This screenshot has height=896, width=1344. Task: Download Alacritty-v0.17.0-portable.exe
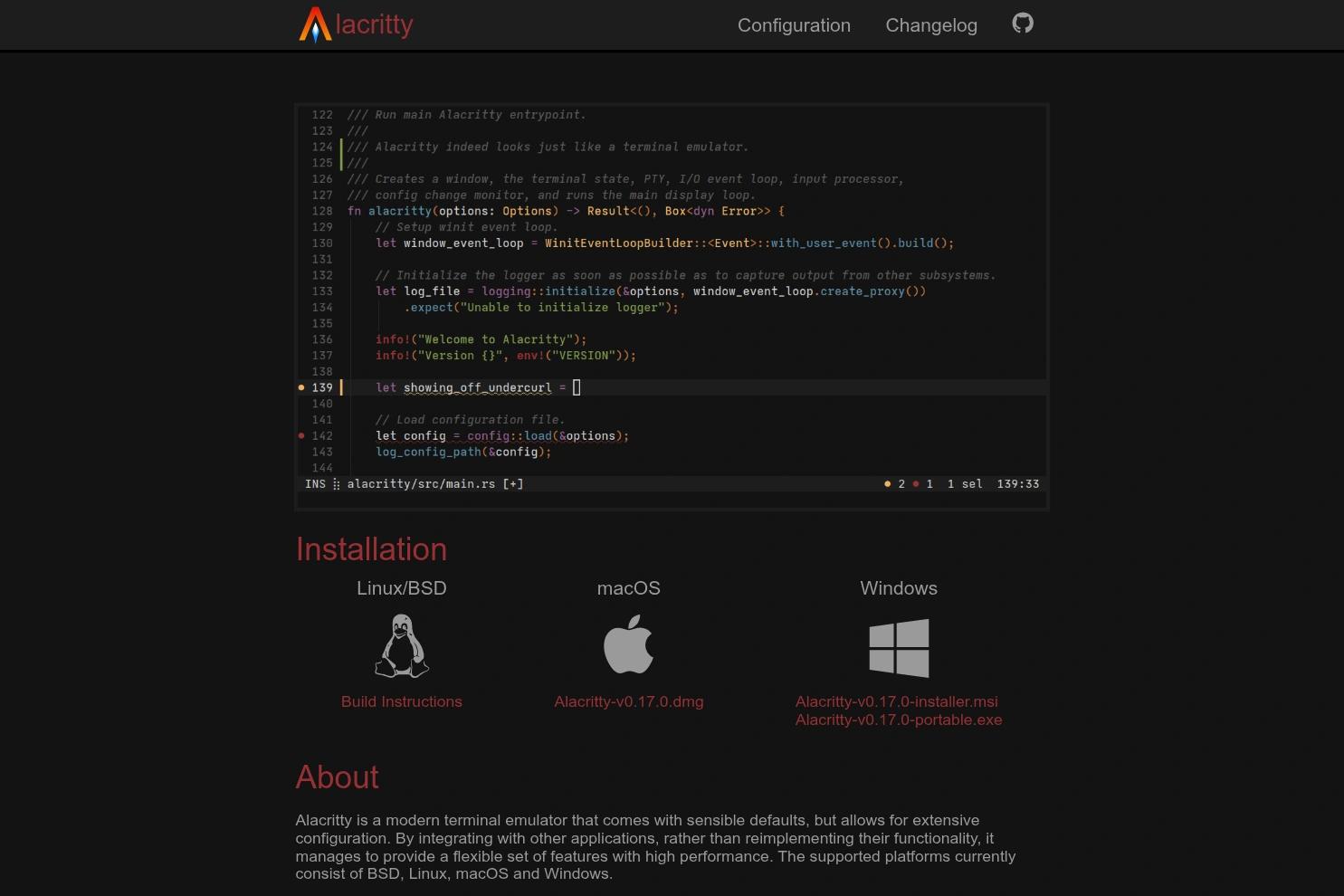899,720
